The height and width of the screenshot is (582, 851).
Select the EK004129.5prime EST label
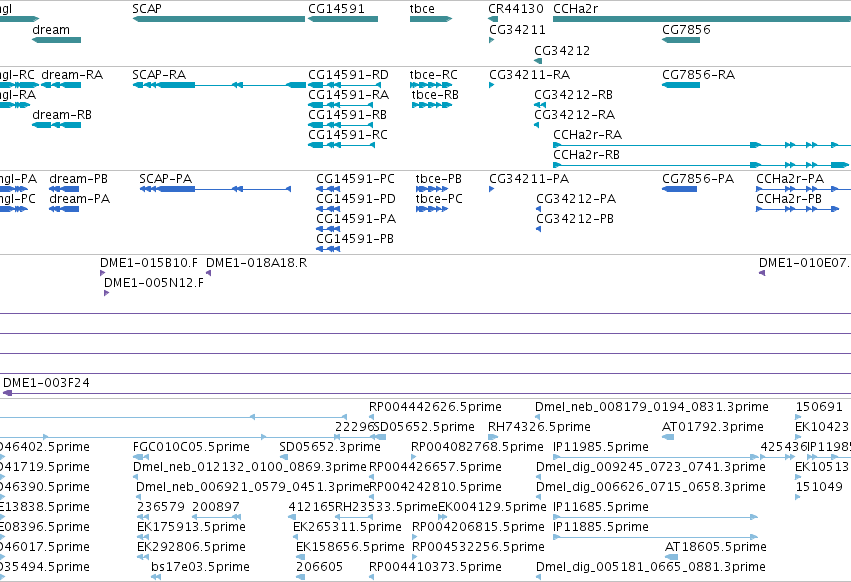pos(492,507)
